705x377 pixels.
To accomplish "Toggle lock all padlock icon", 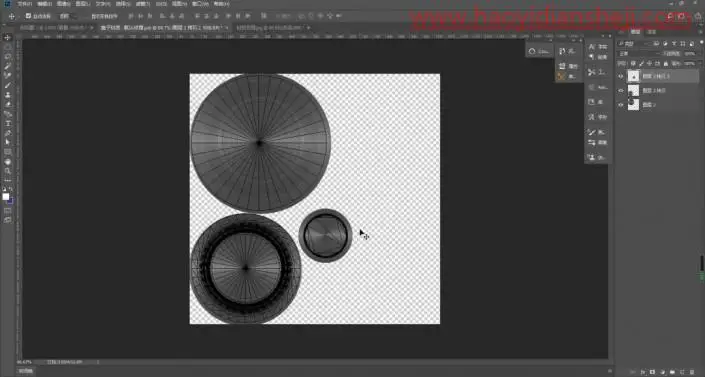I will coord(665,63).
